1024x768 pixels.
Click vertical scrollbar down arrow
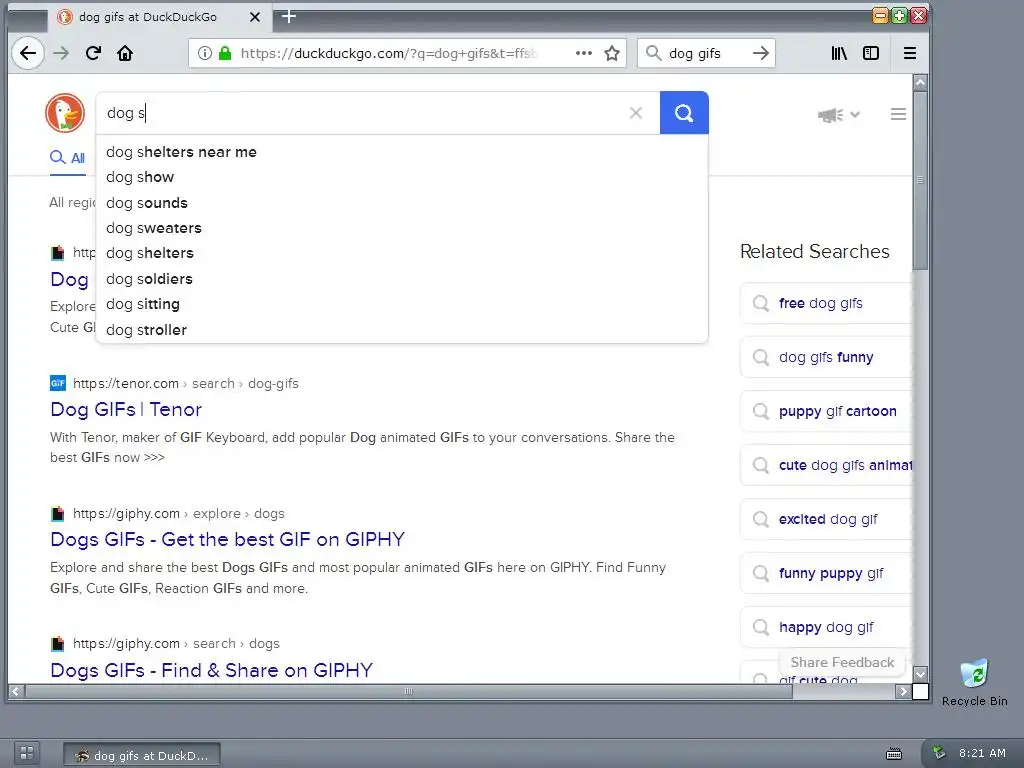920,673
